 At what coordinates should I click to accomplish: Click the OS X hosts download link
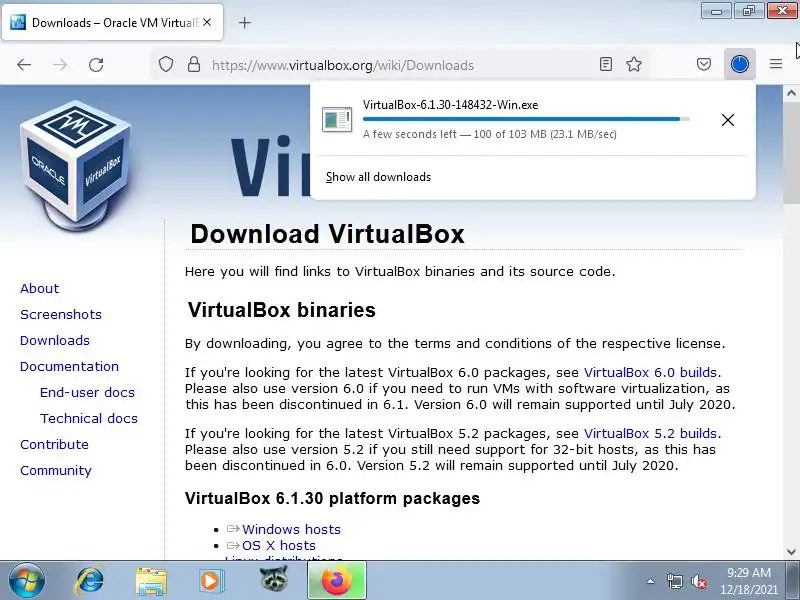279,545
